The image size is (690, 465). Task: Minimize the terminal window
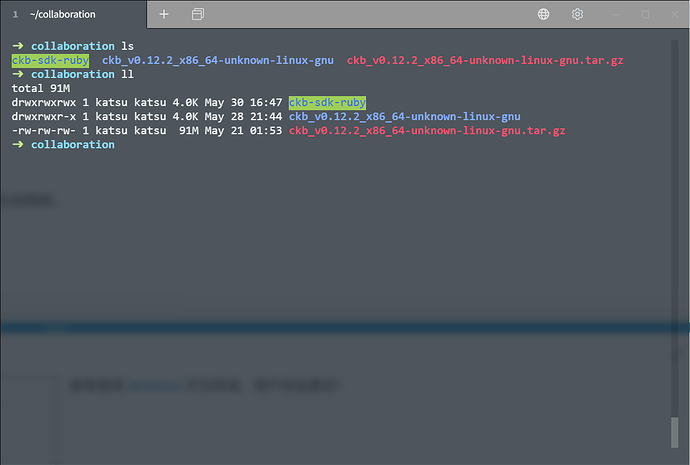pos(616,15)
